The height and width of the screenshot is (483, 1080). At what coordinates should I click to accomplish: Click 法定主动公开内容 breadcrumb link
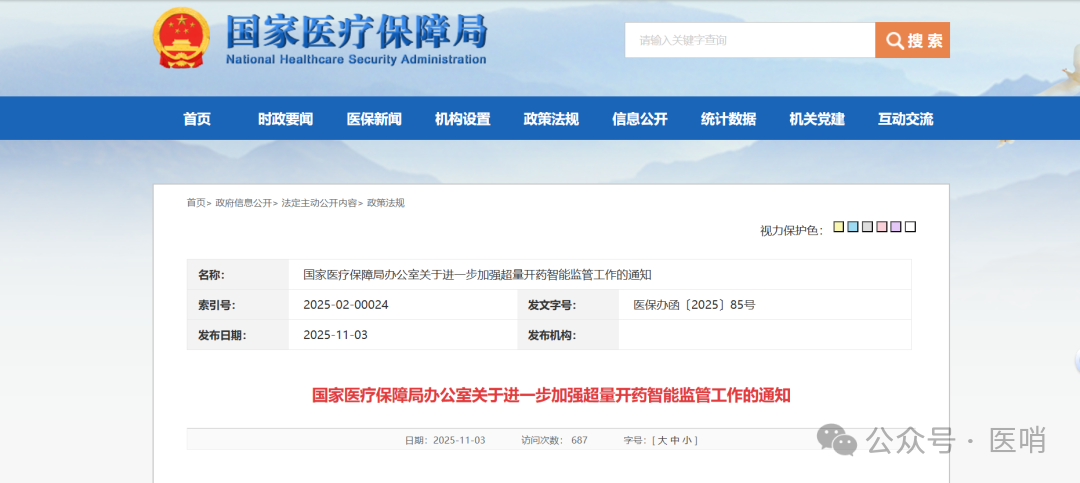[x=318, y=203]
